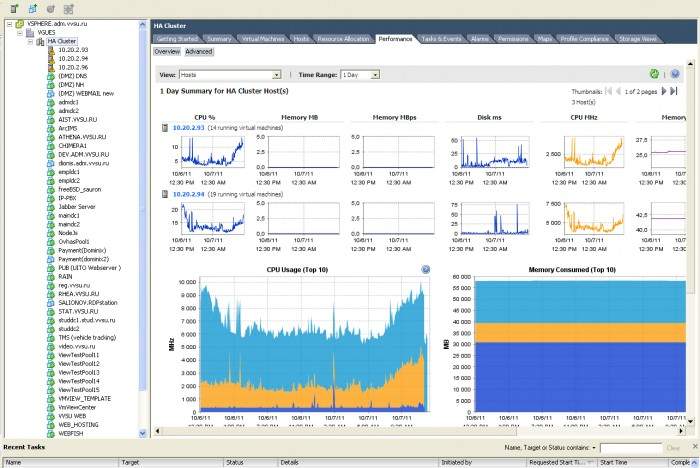Click the refresh icon in the performance toolbar
The image size is (700, 468).
[654, 74]
